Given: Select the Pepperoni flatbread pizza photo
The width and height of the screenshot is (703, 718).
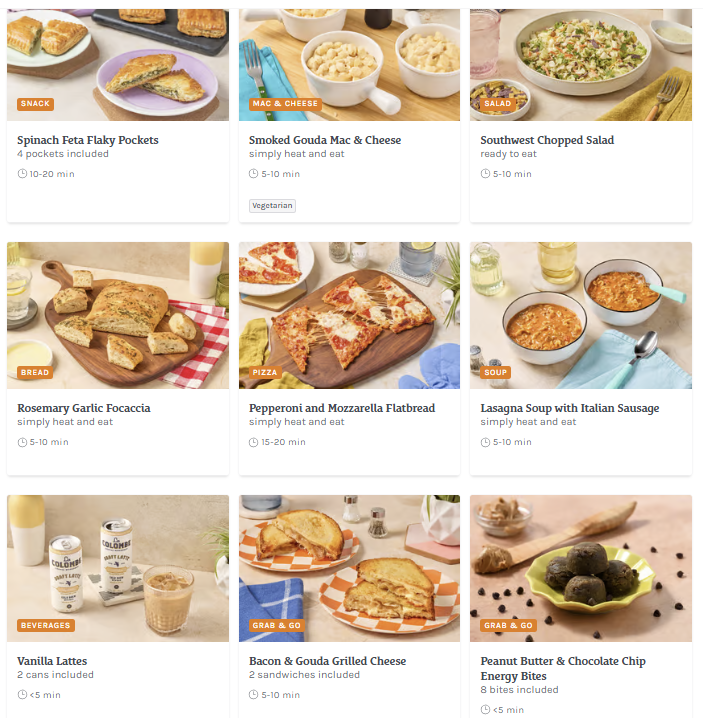Looking at the screenshot, I should coord(349,315).
